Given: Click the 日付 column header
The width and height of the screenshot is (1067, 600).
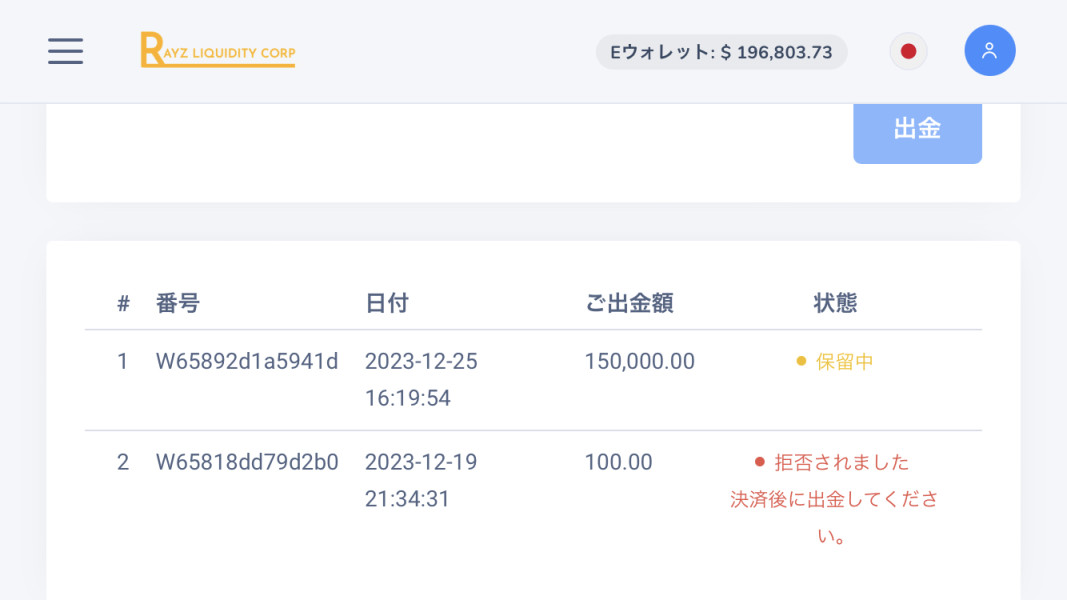Looking at the screenshot, I should 387,303.
